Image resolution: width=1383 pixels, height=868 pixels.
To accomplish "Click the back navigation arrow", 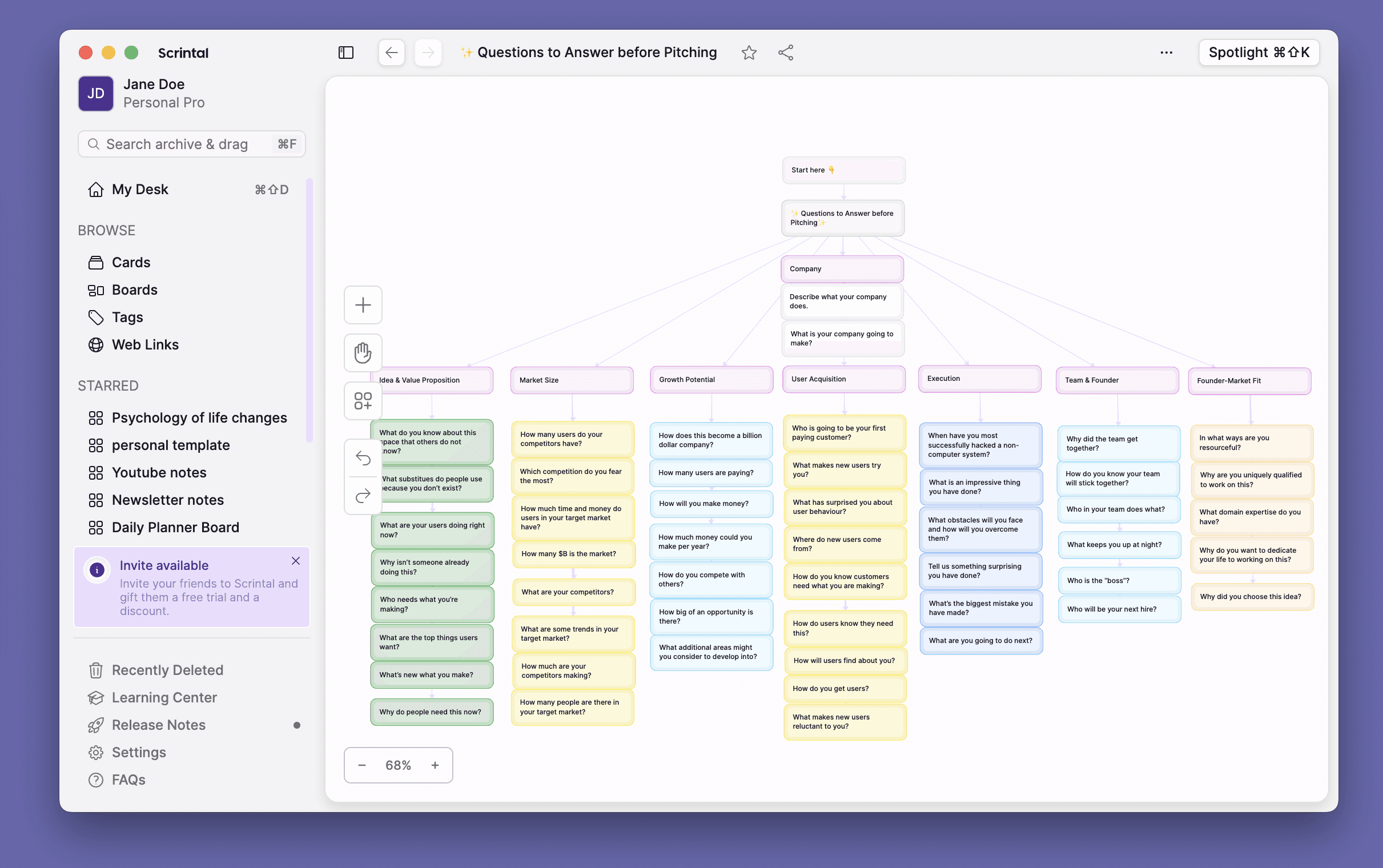I will [x=391, y=53].
